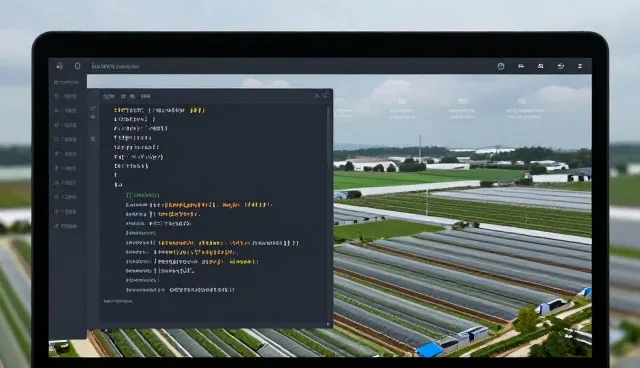This screenshot has height=368, width=640.
Task: Click the picture icon in the top-right toolbar
Action: 540,66
